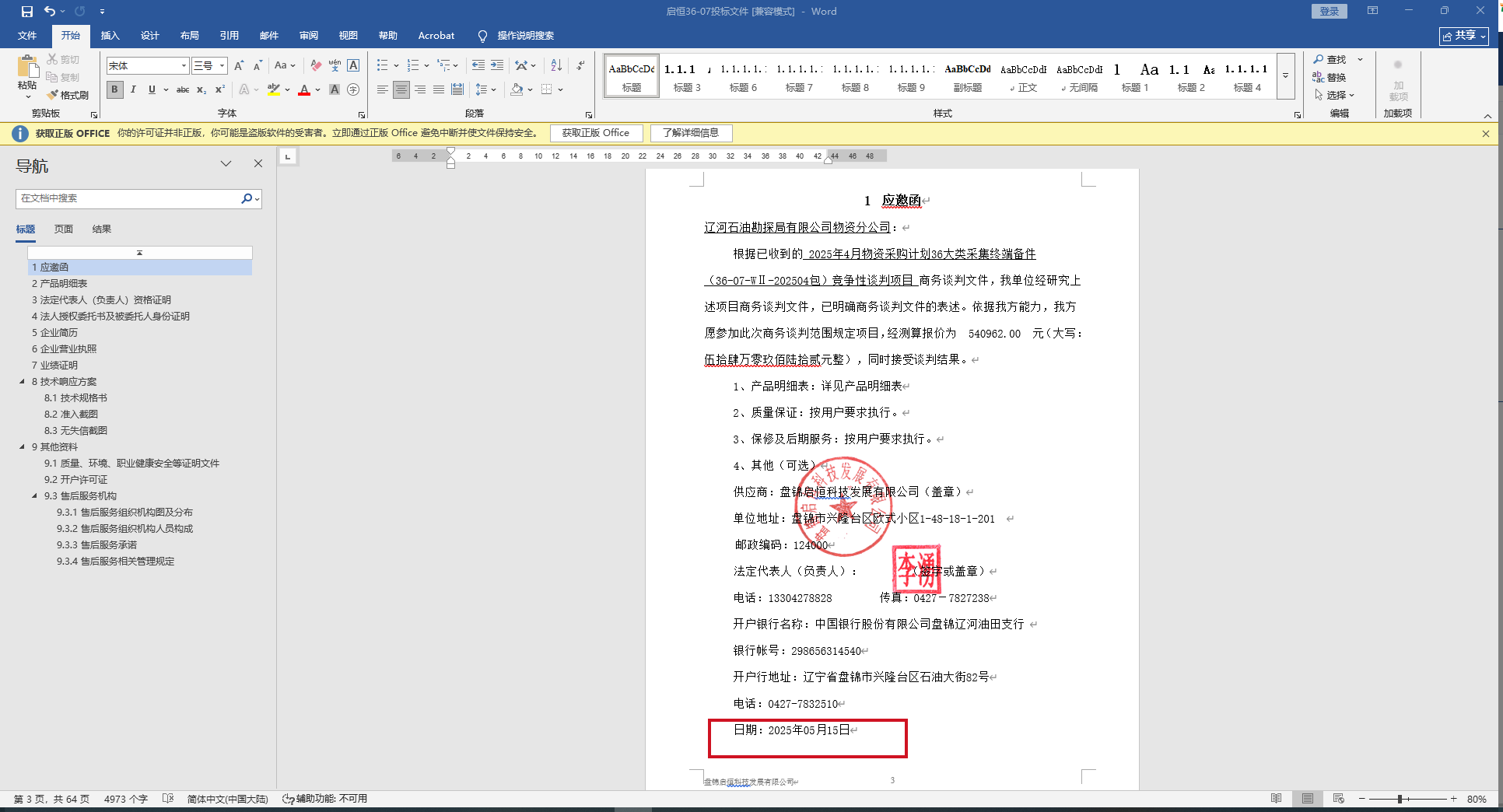This screenshot has width=1503, height=812.
Task: Open the phonetic guide (wén) tool
Action: point(335,66)
